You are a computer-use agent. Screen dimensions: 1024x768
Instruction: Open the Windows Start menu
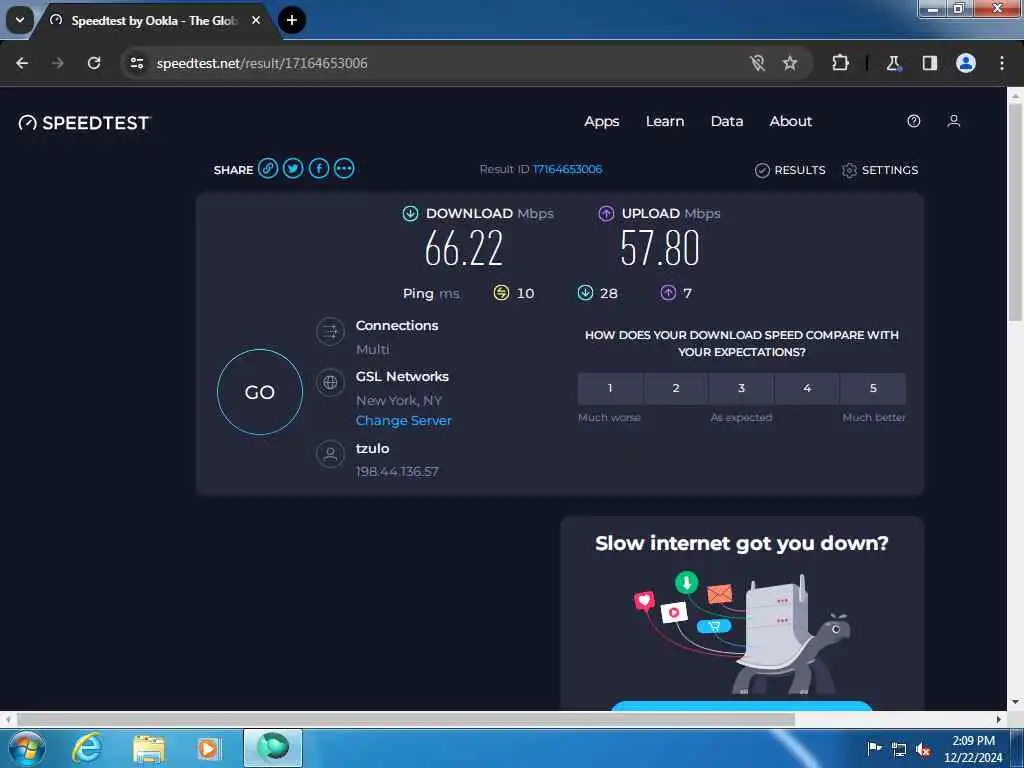pos(27,748)
